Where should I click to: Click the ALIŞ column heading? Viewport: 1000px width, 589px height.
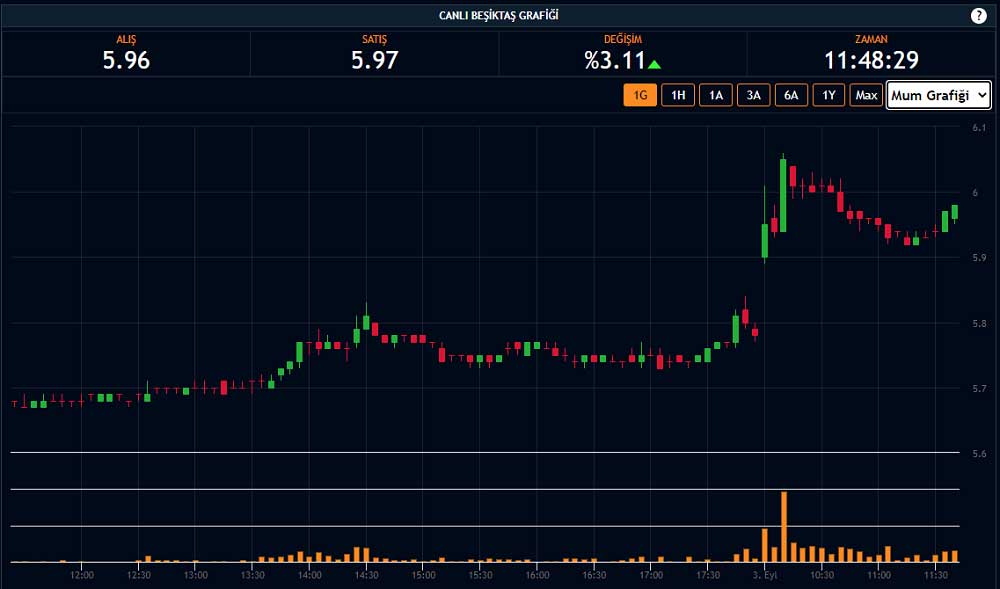tap(126, 40)
